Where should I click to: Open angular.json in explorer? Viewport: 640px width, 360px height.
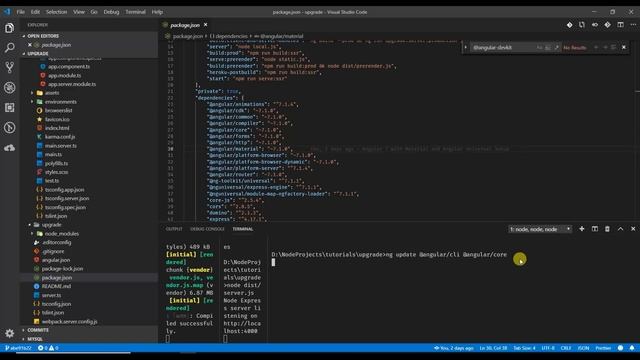pyautogui.click(x=56, y=260)
